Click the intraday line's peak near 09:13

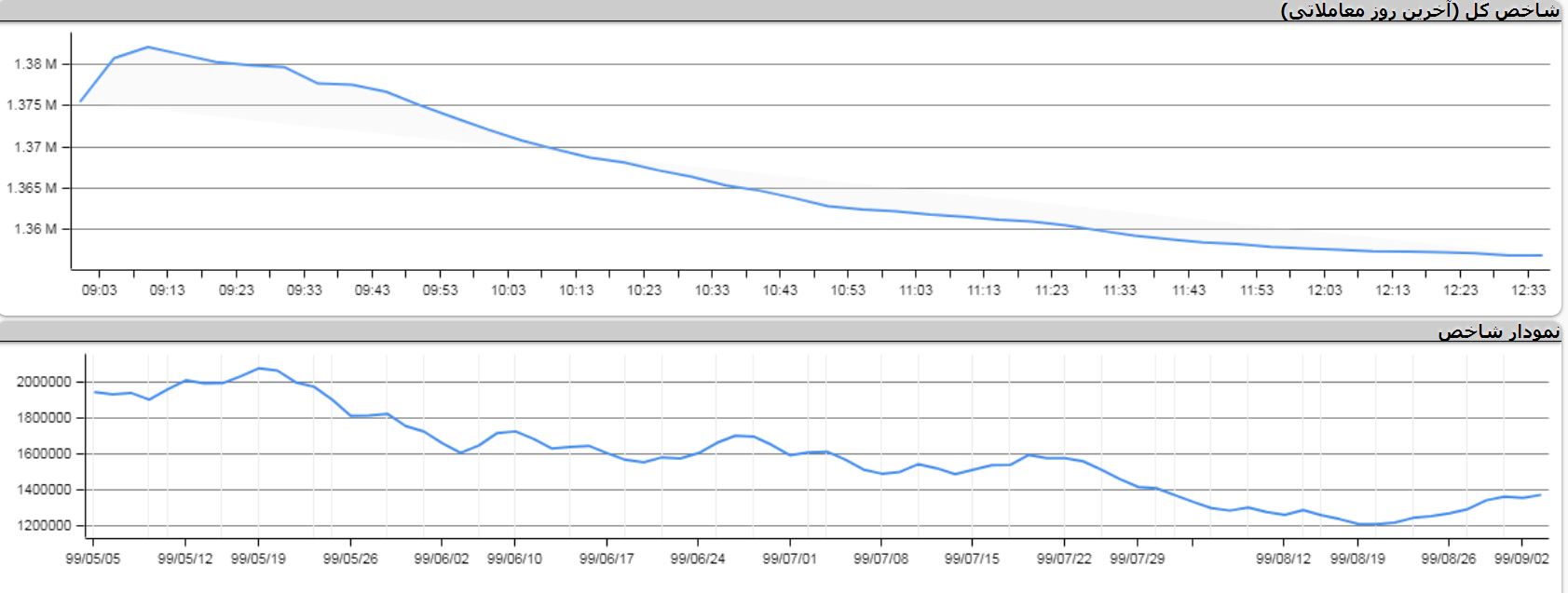coord(148,47)
